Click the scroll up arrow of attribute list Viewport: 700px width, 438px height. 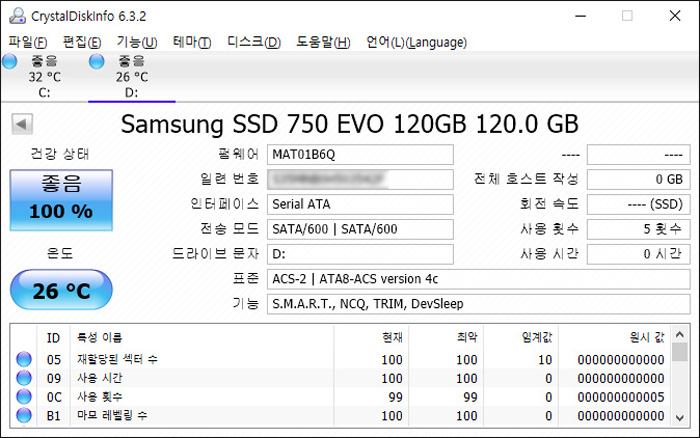point(680,334)
